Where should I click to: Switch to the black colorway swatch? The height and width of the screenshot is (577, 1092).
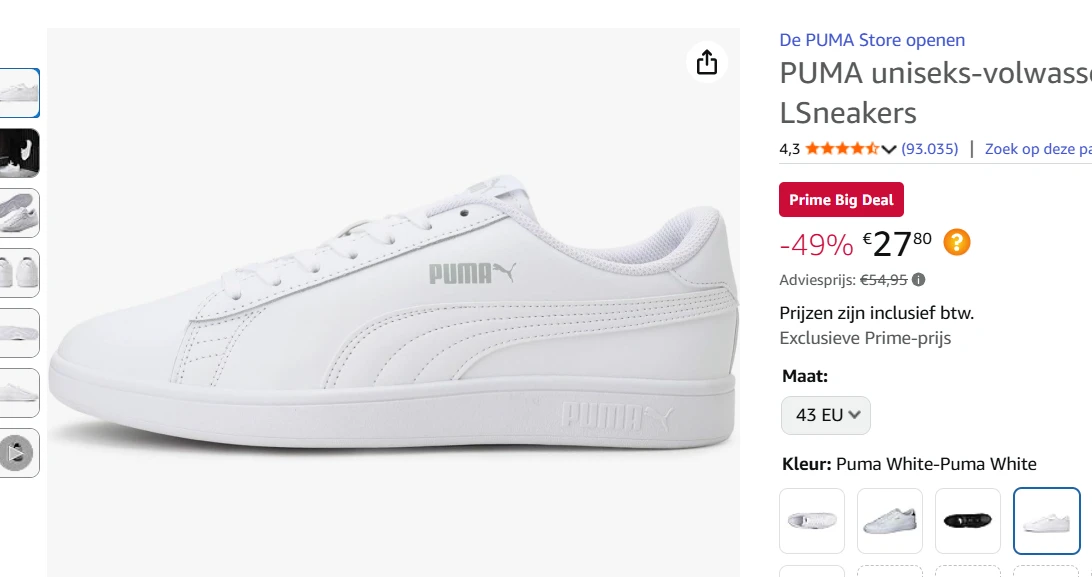[967, 520]
